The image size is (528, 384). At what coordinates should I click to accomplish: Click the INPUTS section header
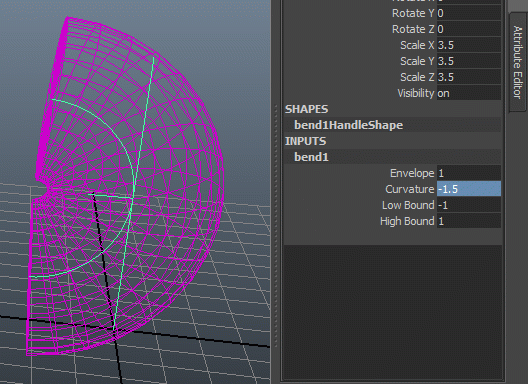(305, 141)
